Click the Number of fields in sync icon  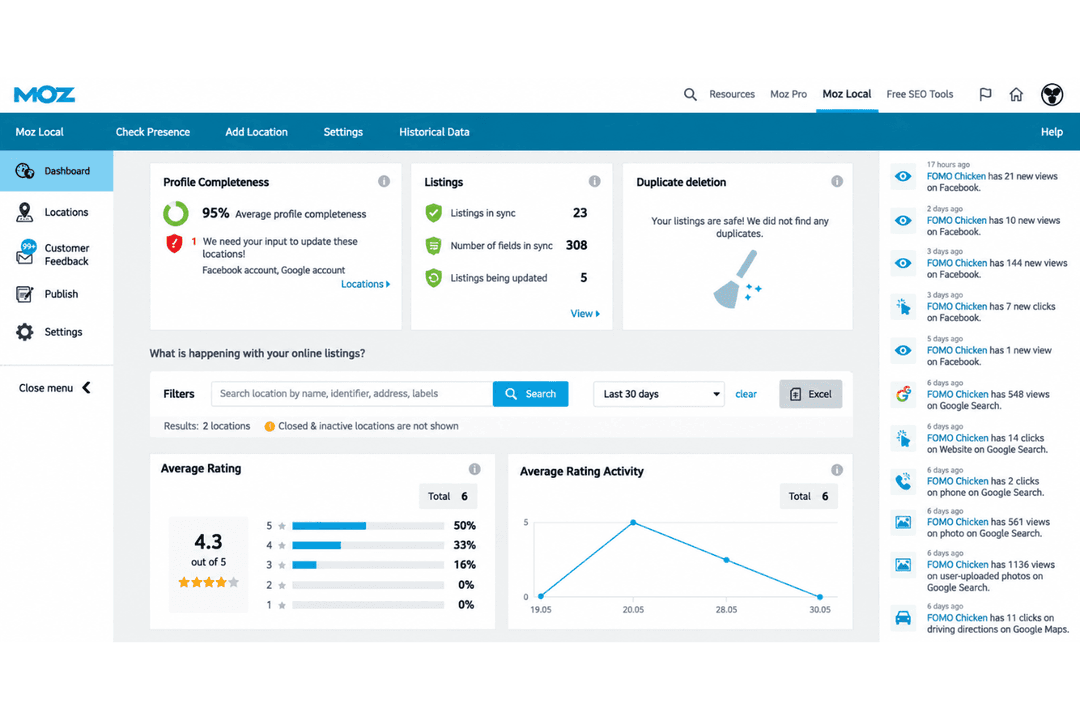(433, 245)
